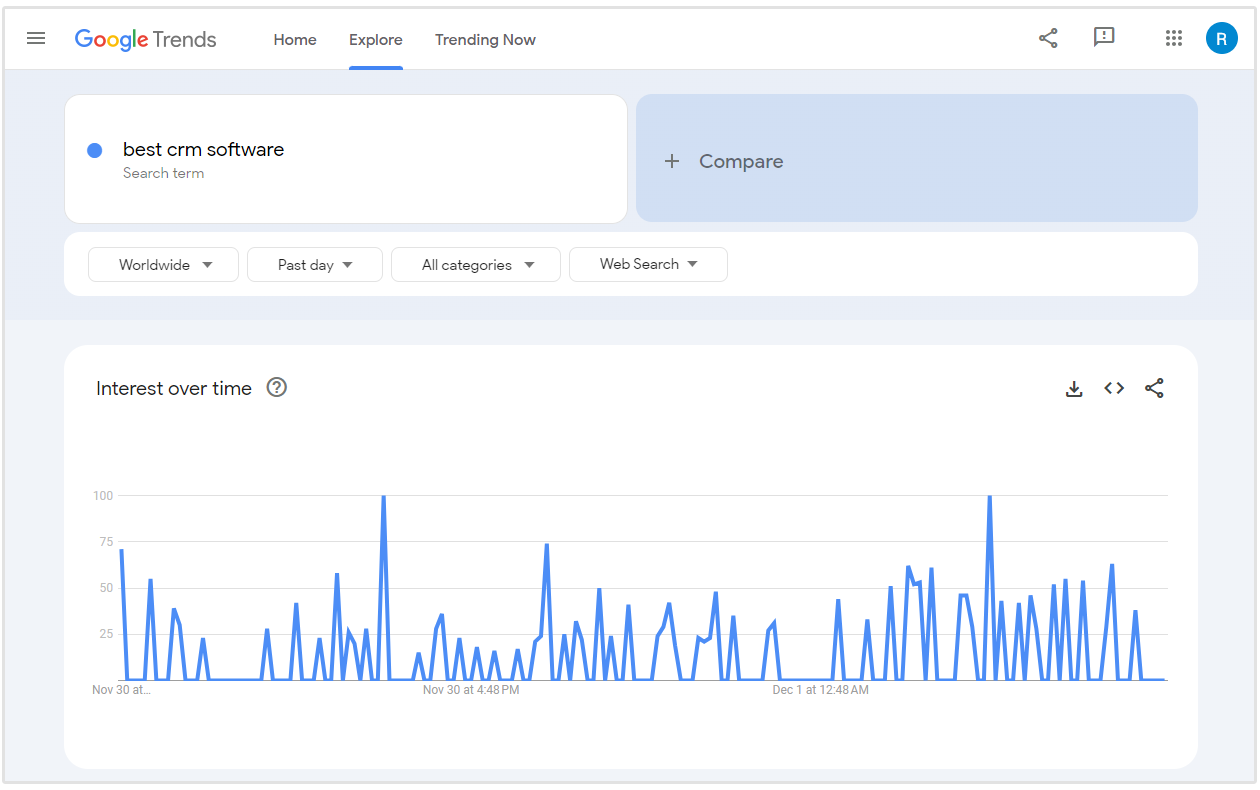
Task: Click the share icon in top header
Action: [1048, 39]
